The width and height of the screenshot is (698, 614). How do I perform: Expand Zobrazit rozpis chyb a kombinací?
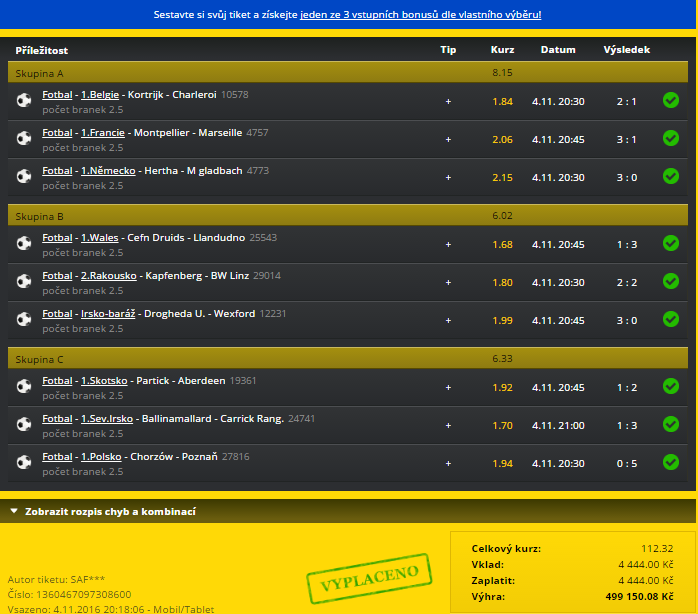(x=102, y=511)
